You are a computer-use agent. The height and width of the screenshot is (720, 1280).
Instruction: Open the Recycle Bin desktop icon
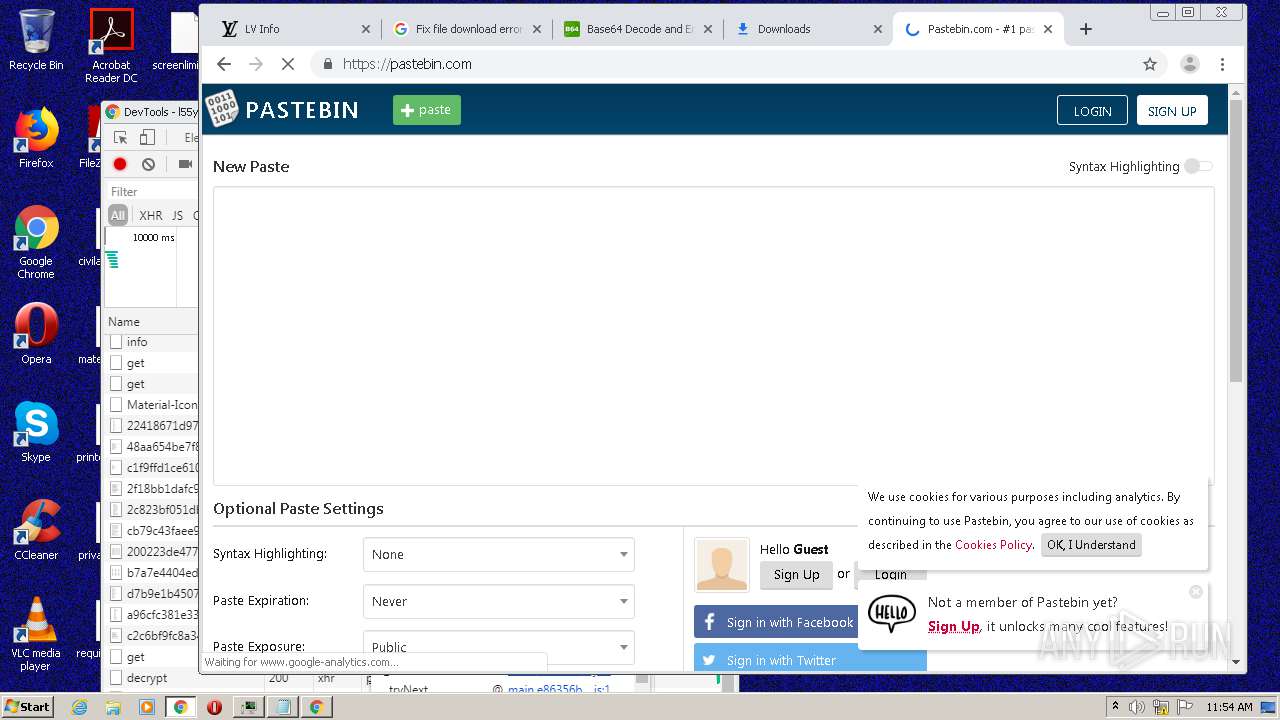pyautogui.click(x=36, y=40)
